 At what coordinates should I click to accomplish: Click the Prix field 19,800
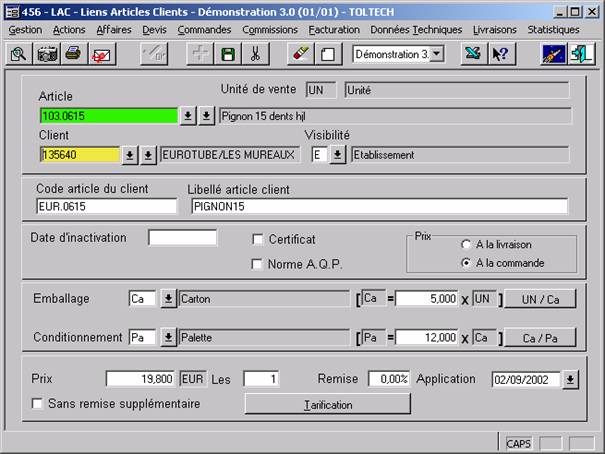click(x=140, y=379)
